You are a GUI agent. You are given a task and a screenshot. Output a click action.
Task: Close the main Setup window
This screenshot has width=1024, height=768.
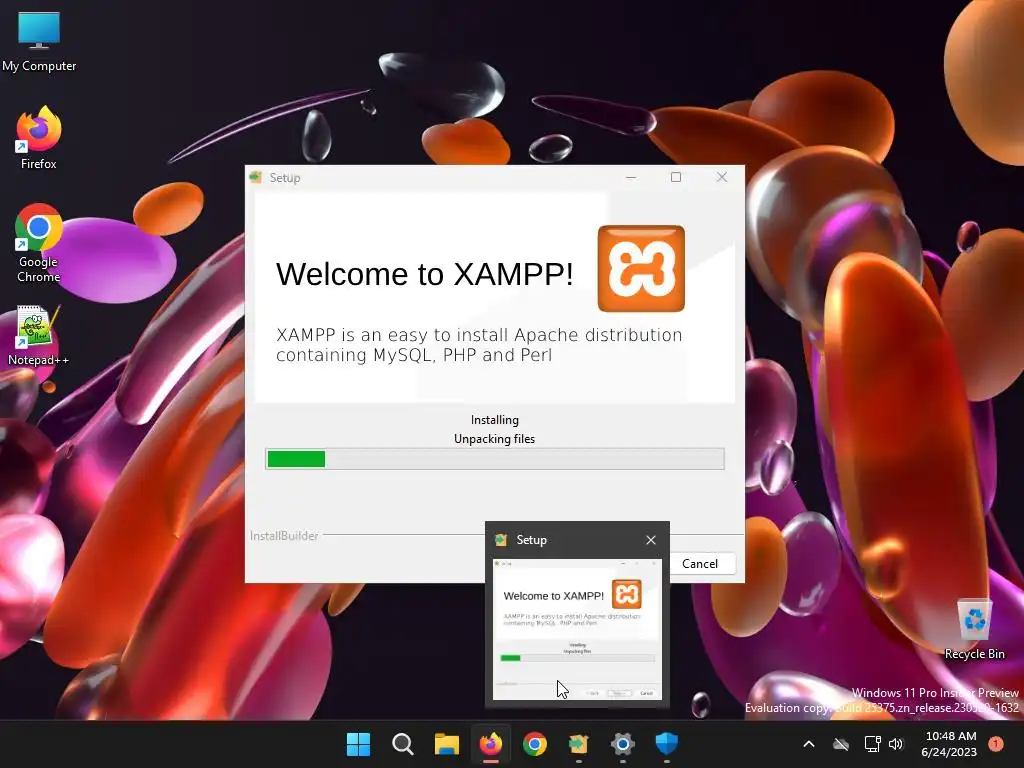tap(722, 177)
